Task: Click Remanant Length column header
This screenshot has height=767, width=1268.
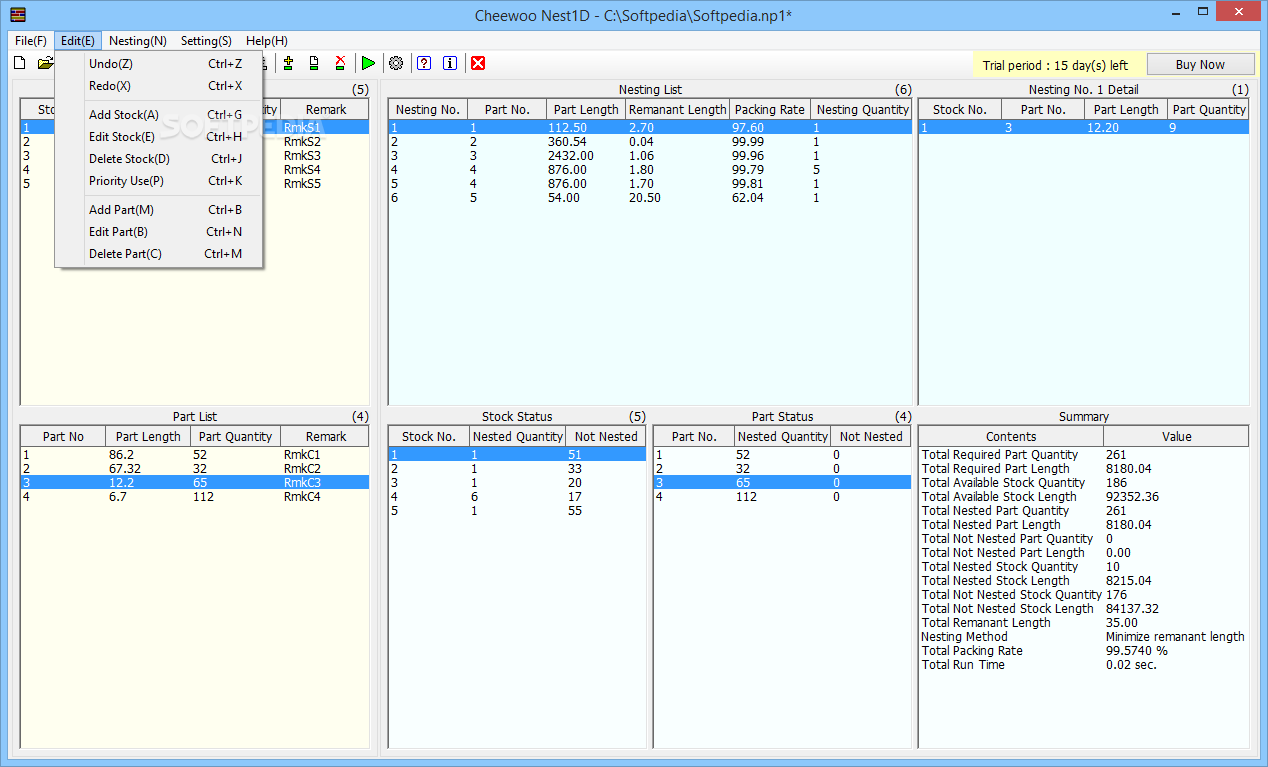Action: [x=678, y=110]
